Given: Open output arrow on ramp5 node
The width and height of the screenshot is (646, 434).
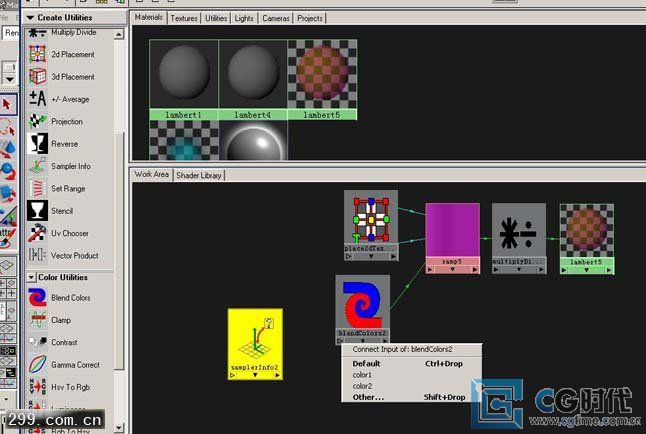Looking at the screenshot, I should pos(475,269).
